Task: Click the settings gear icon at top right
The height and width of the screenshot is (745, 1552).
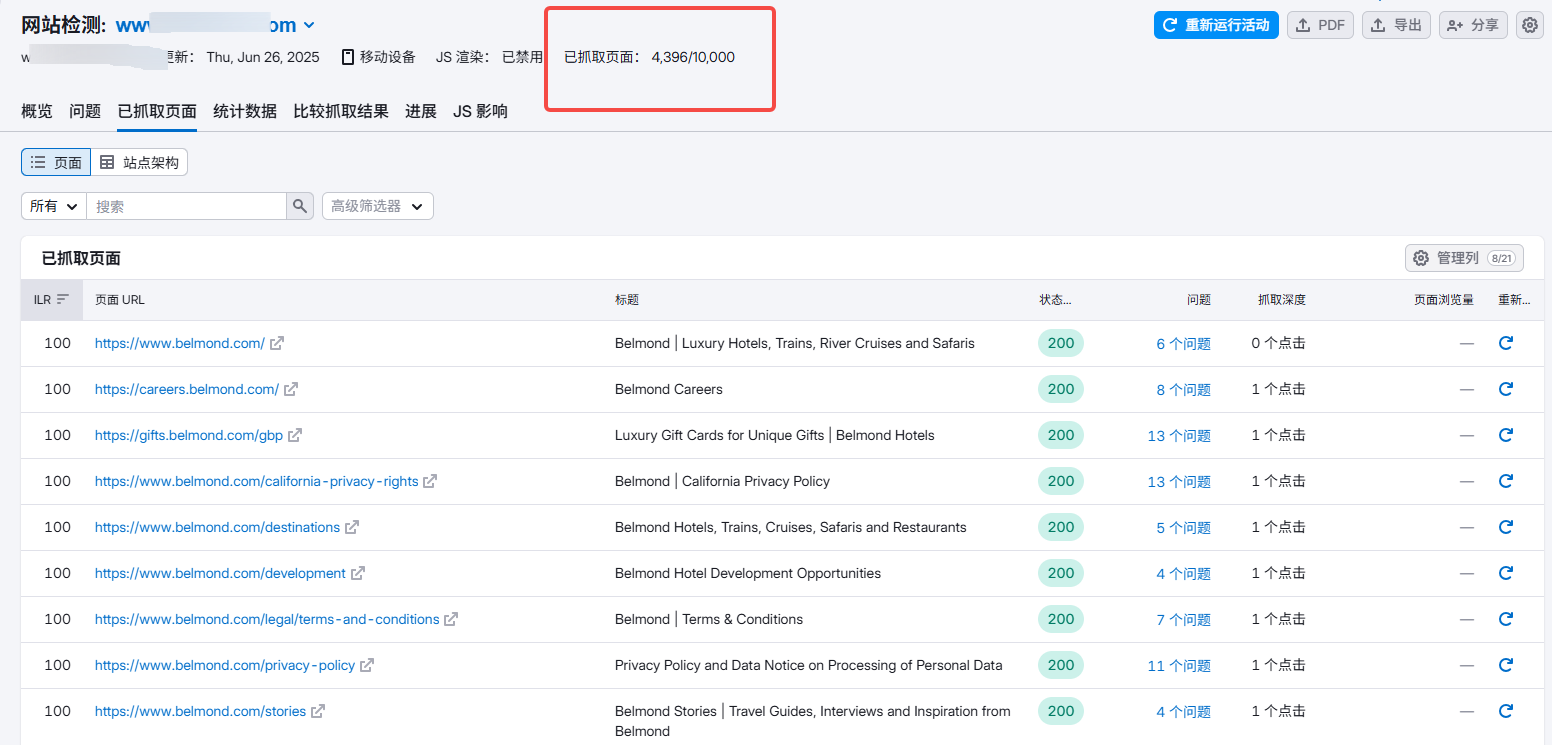Action: [x=1529, y=25]
